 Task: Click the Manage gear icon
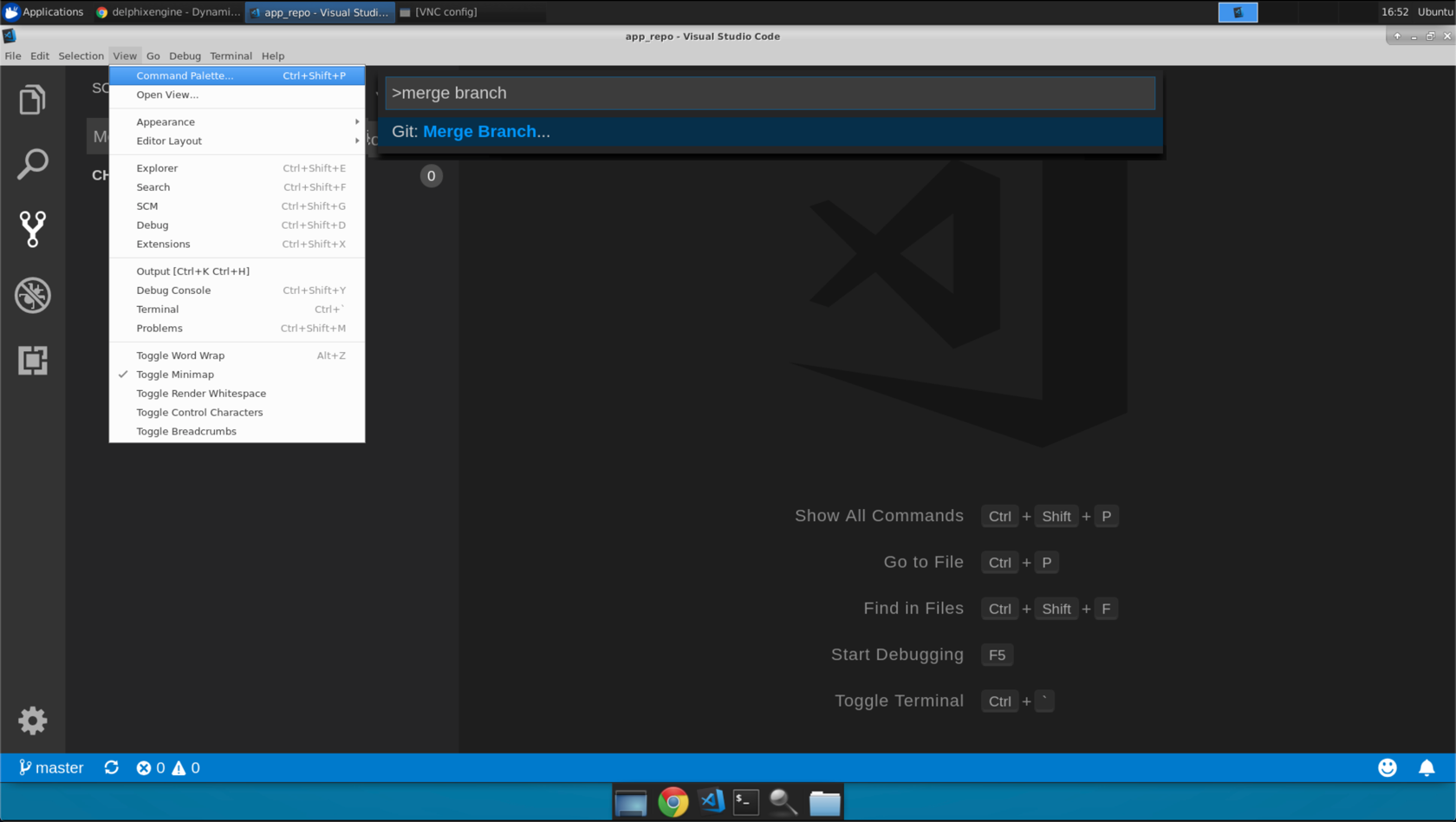pos(32,721)
